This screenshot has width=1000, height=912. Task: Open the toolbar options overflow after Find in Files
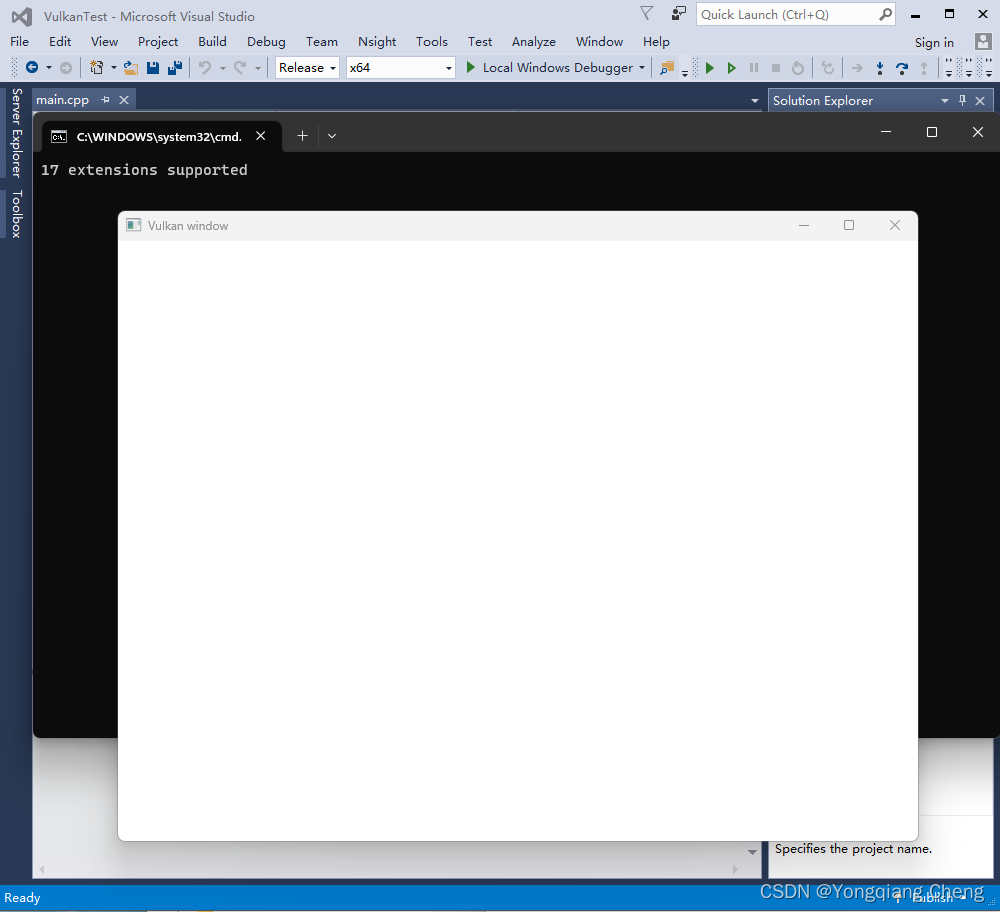click(x=684, y=71)
